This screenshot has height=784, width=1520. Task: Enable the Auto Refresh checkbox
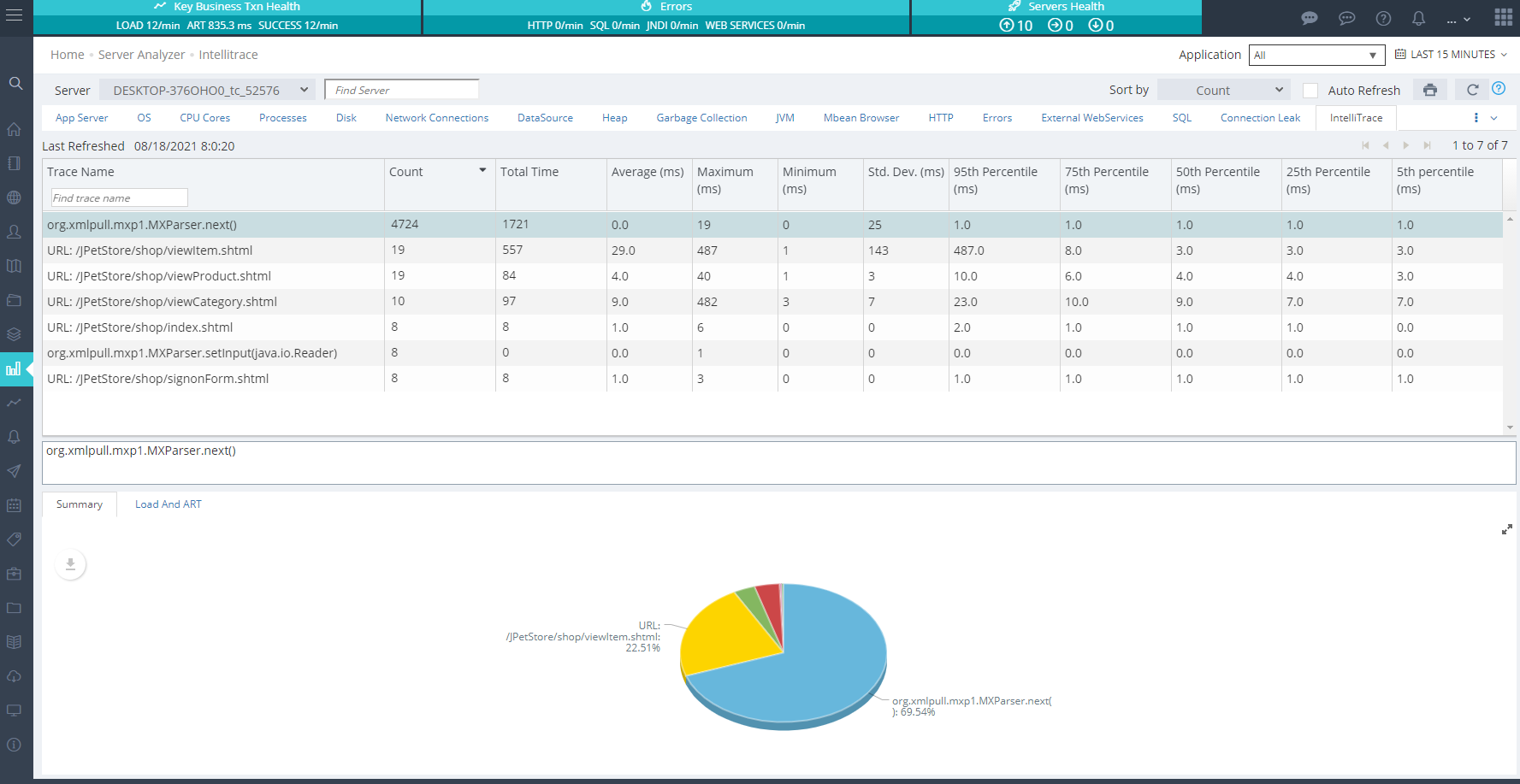pos(1310,91)
